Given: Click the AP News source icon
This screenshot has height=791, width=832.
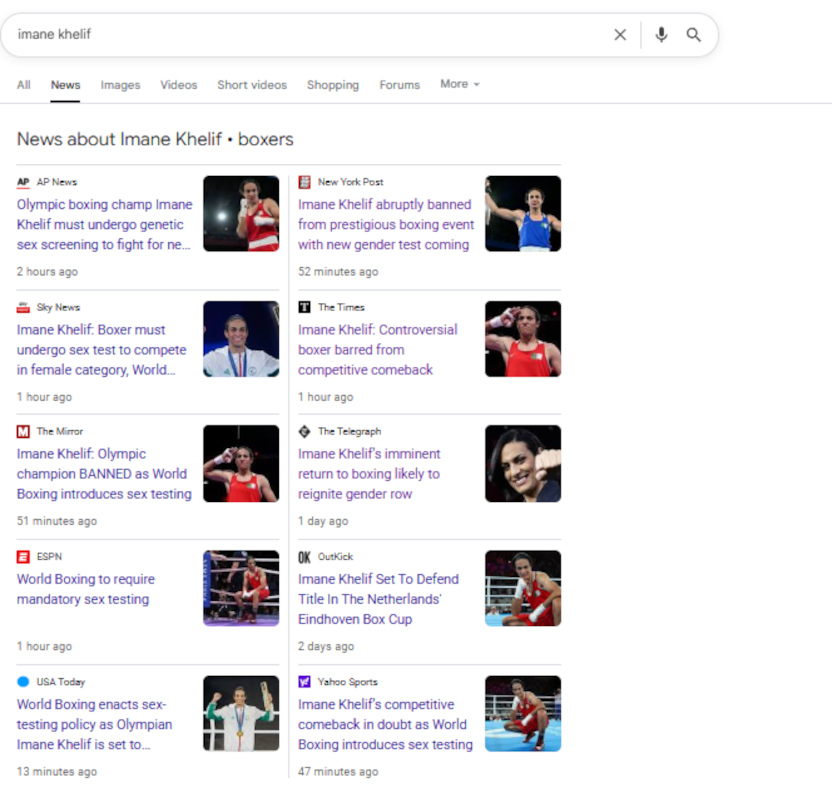Looking at the screenshot, I should (x=23, y=182).
